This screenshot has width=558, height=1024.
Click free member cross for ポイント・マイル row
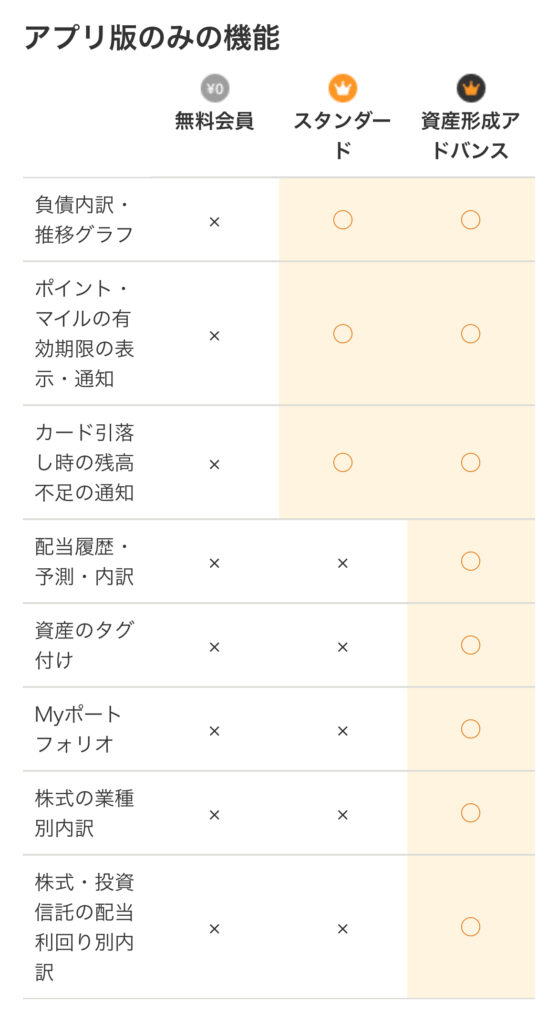214,336
